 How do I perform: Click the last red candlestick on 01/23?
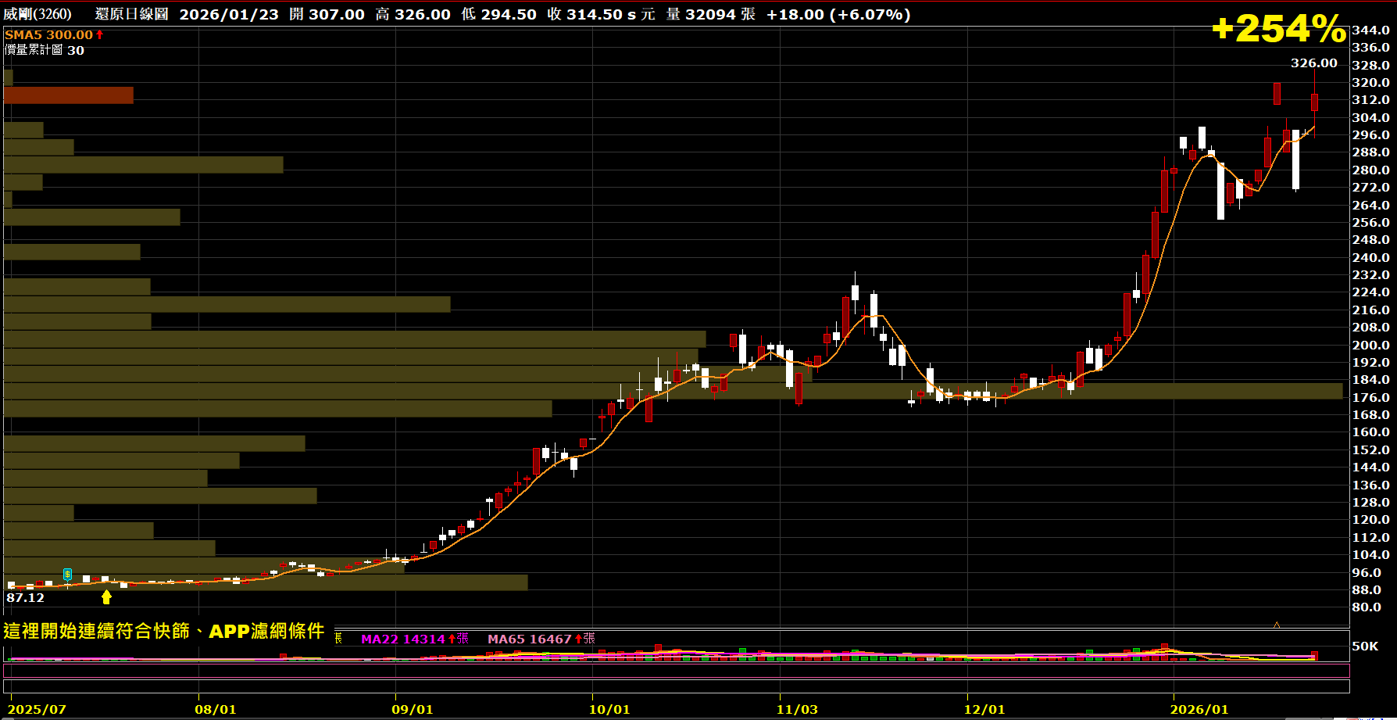[x=1314, y=102]
